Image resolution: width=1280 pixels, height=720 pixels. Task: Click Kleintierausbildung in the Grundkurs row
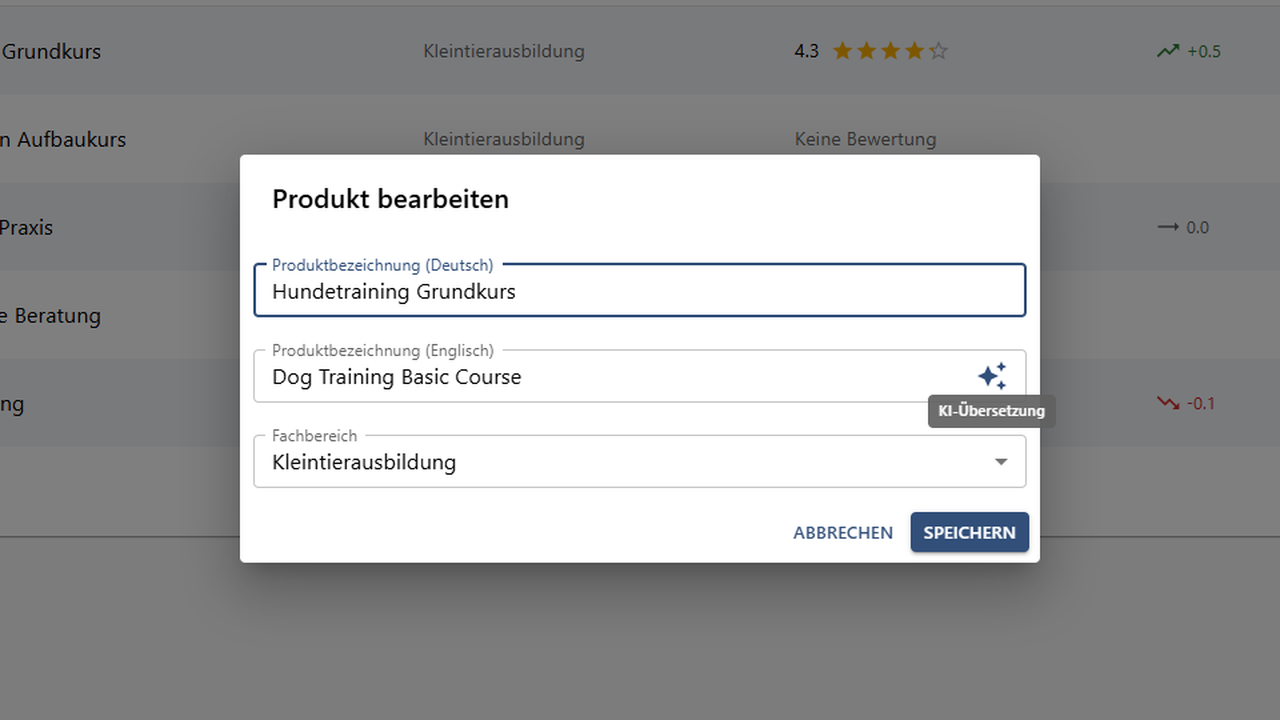coord(504,51)
